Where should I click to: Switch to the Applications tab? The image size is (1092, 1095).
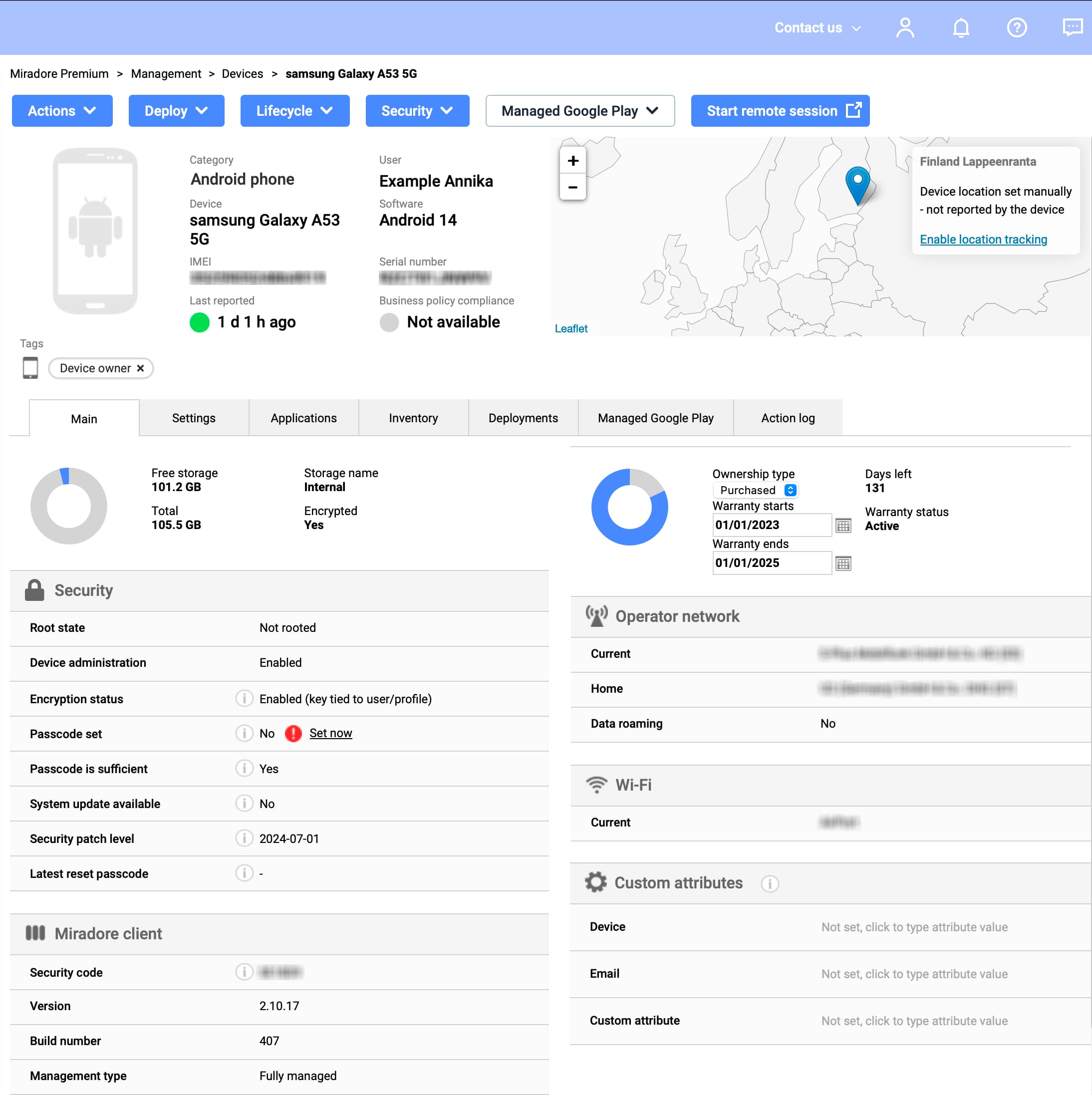click(x=303, y=418)
